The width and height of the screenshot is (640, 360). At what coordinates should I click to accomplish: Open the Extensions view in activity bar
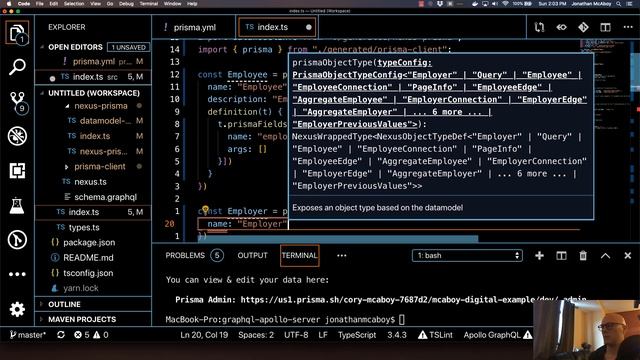(17, 170)
